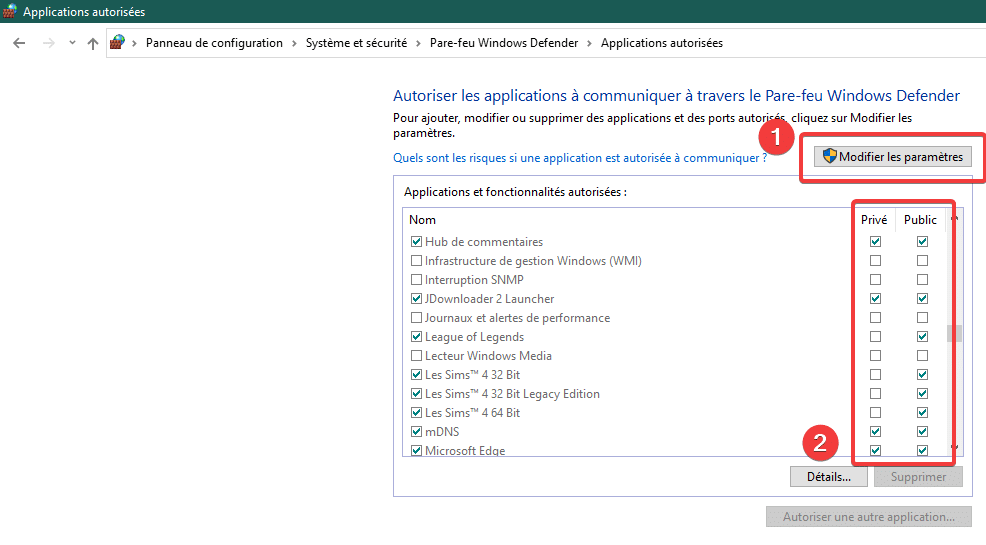Open Système et sécurité breadcrumb
986x545 pixels.
pos(357,43)
